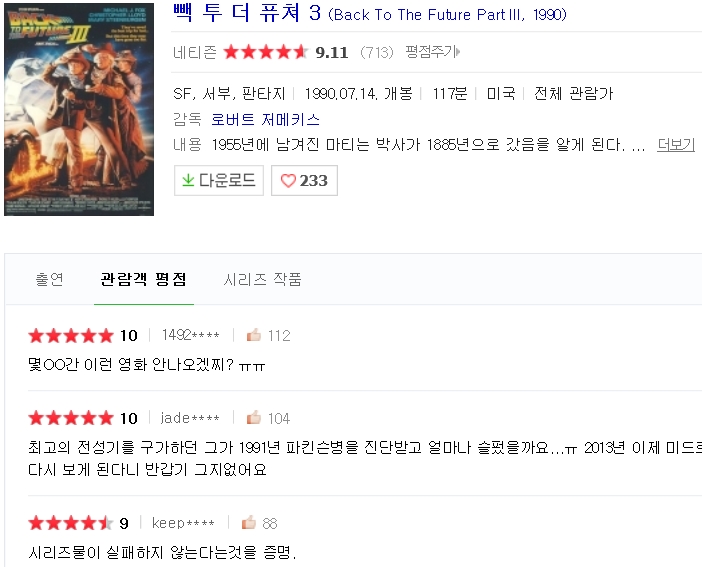Click the movie title 빽 투 더 퓨쳐 3
The width and height of the screenshot is (702, 567).
tap(247, 14)
